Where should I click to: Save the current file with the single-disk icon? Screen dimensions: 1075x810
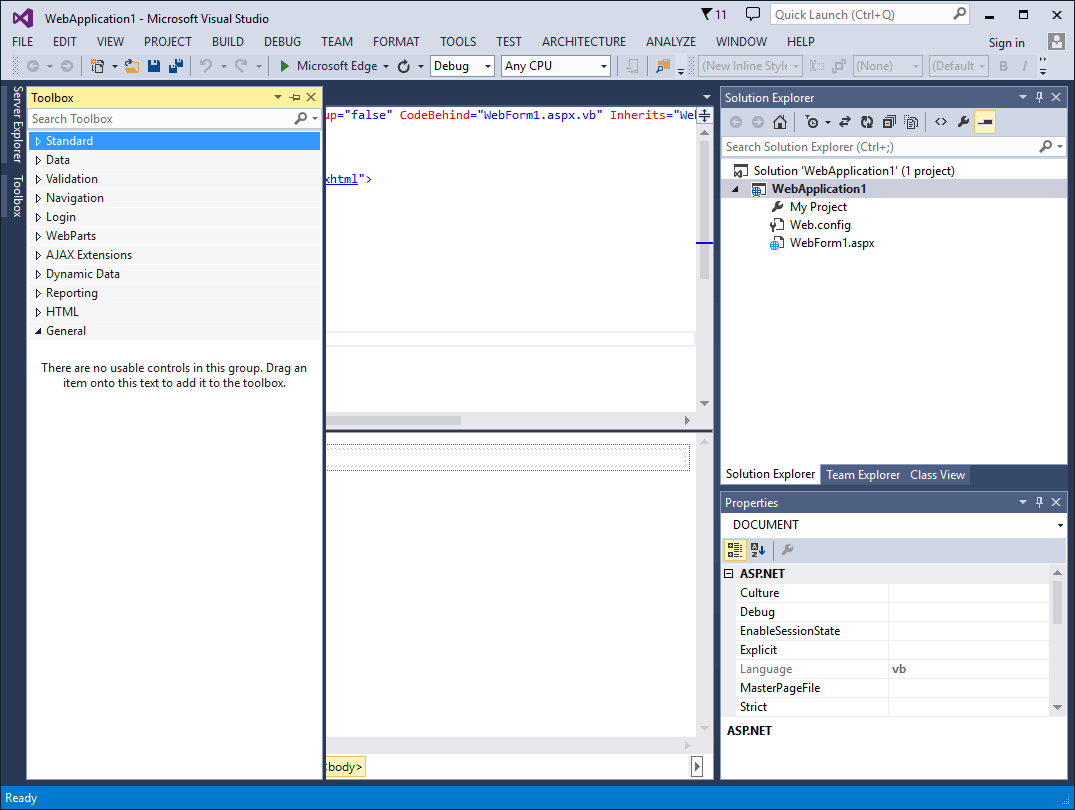[x=154, y=66]
